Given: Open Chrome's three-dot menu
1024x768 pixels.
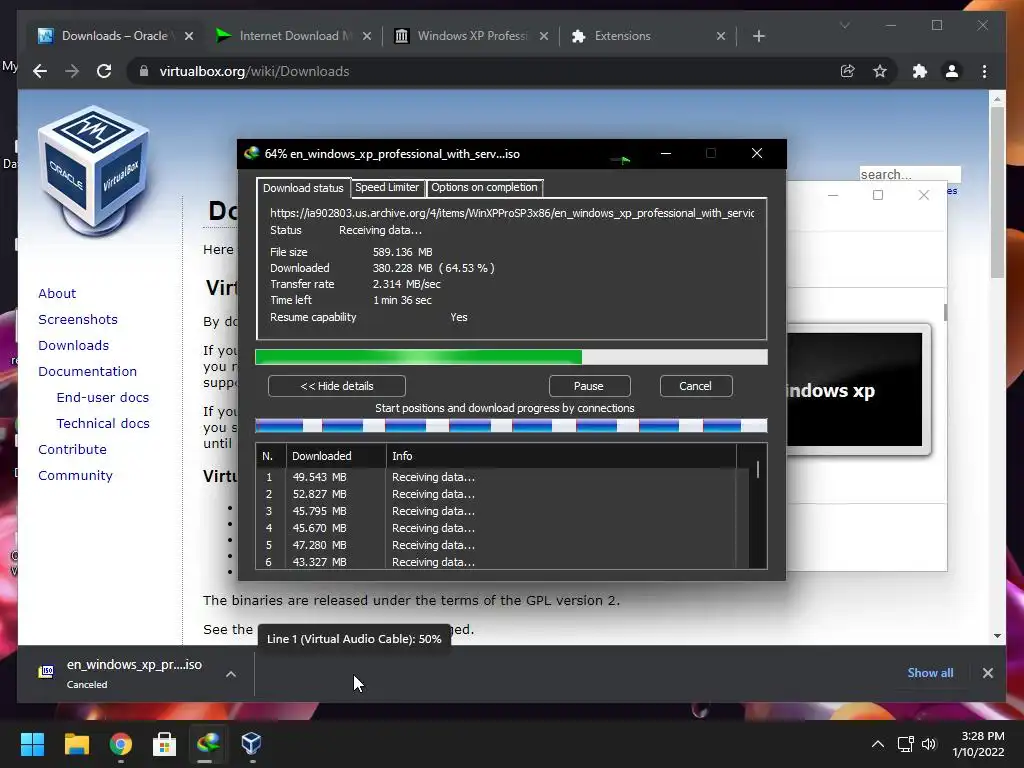Looking at the screenshot, I should (984, 71).
